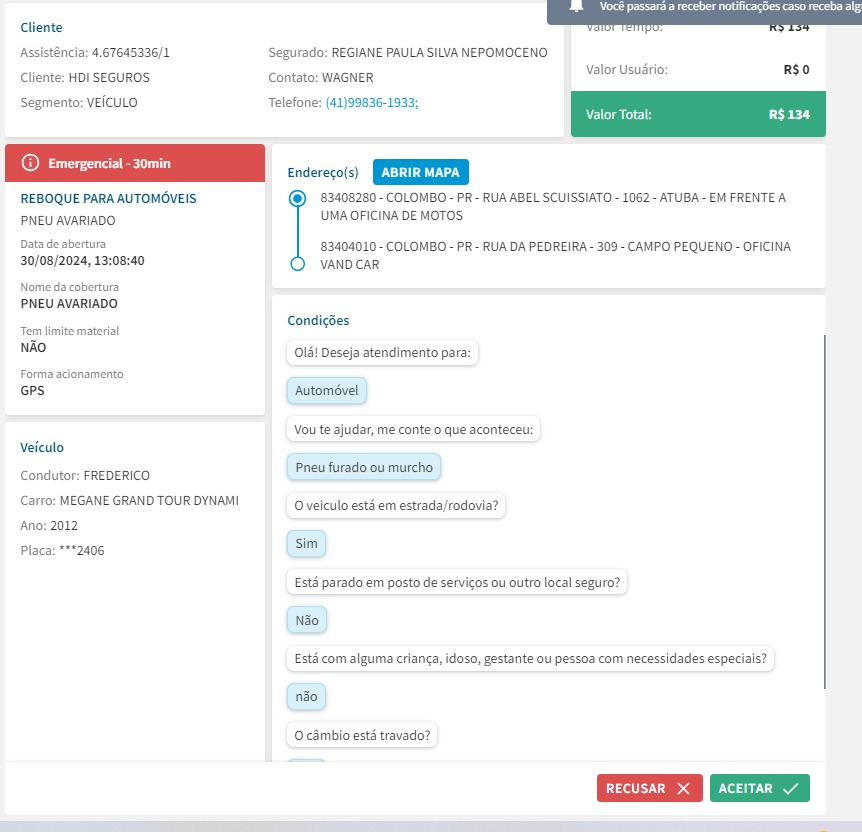The height and width of the screenshot is (832, 862).
Task: Click the lowercase 'não' answer chip
Action: (306, 696)
